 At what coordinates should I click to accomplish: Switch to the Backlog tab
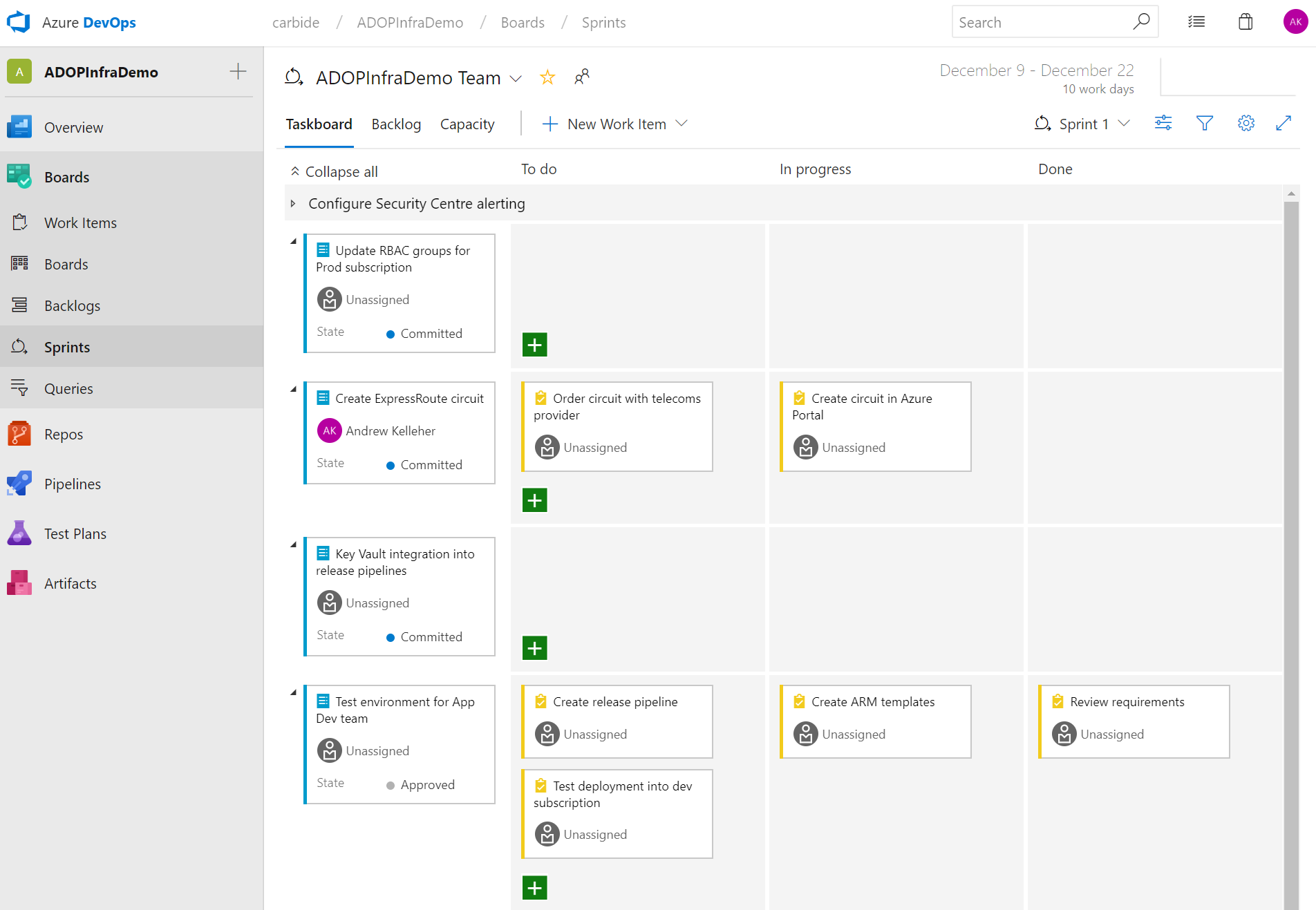point(396,124)
